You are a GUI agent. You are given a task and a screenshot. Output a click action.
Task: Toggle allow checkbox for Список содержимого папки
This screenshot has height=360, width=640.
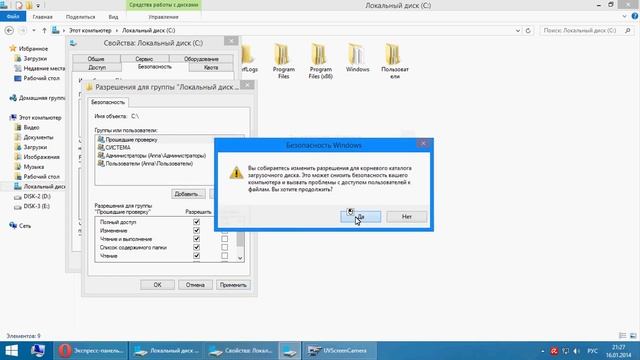[x=196, y=247]
